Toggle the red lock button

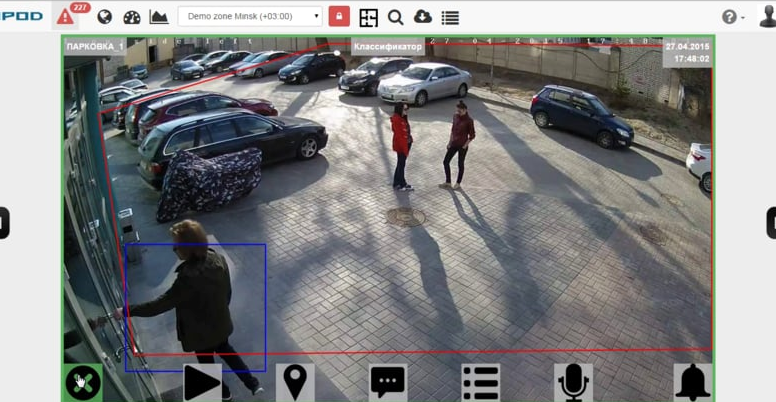(x=339, y=16)
